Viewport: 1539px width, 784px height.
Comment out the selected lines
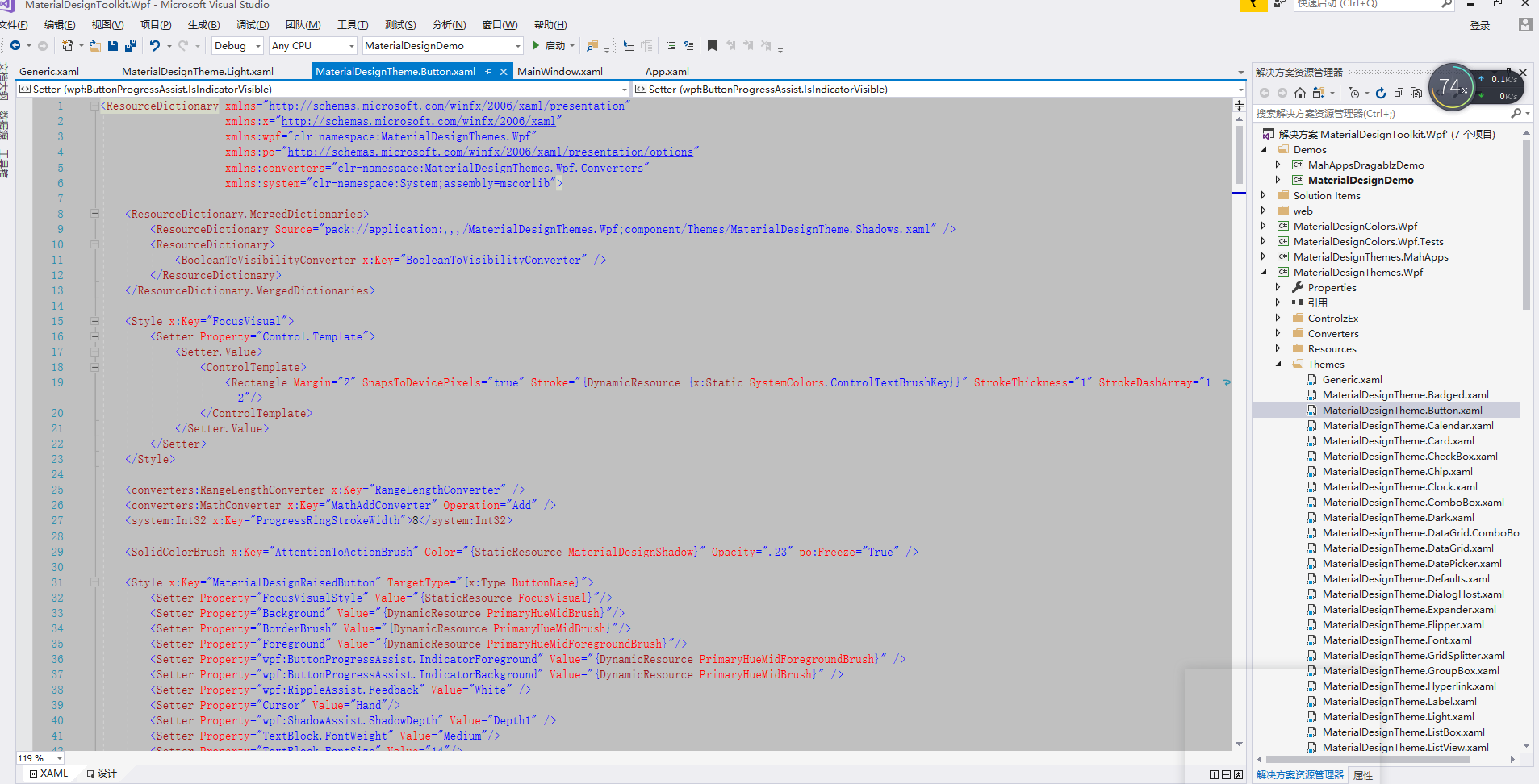(671, 46)
